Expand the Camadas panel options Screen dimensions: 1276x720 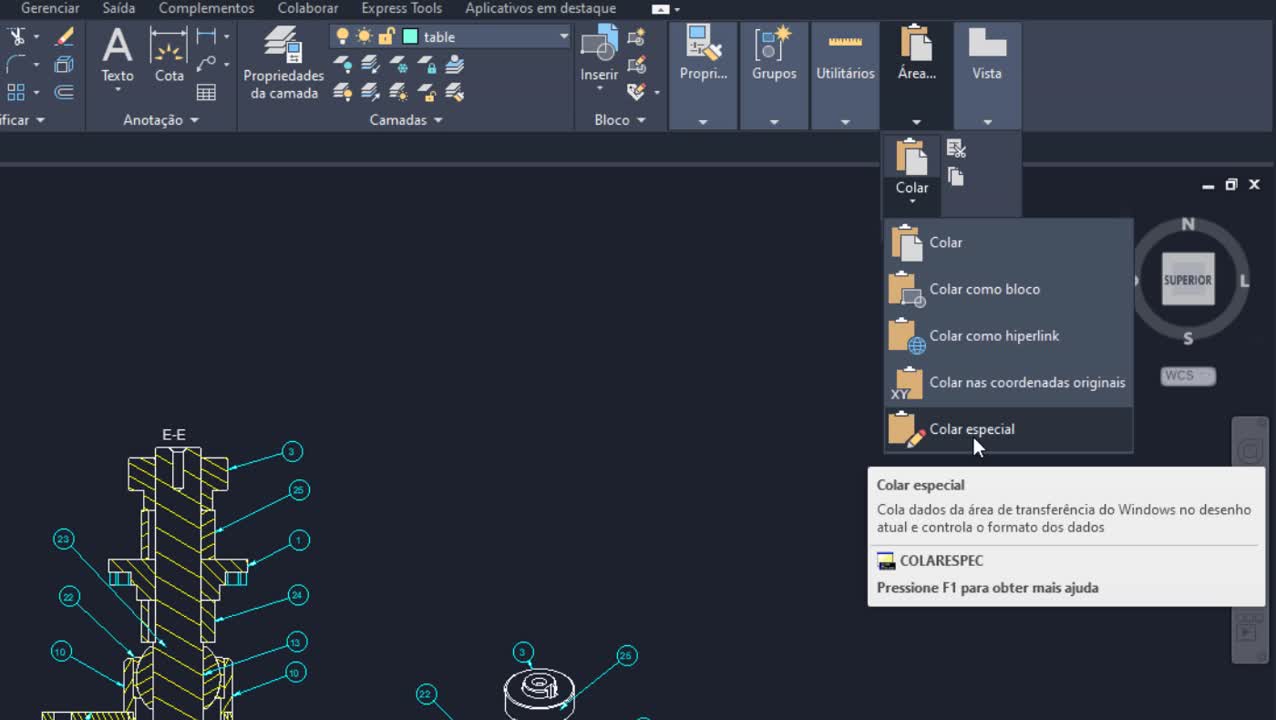point(438,120)
